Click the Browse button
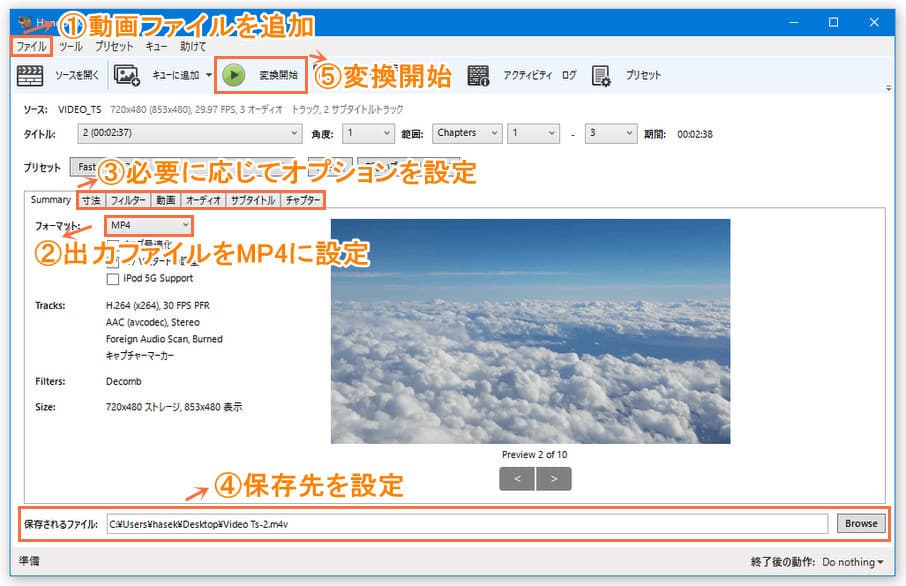This screenshot has width=906, height=586. click(861, 524)
